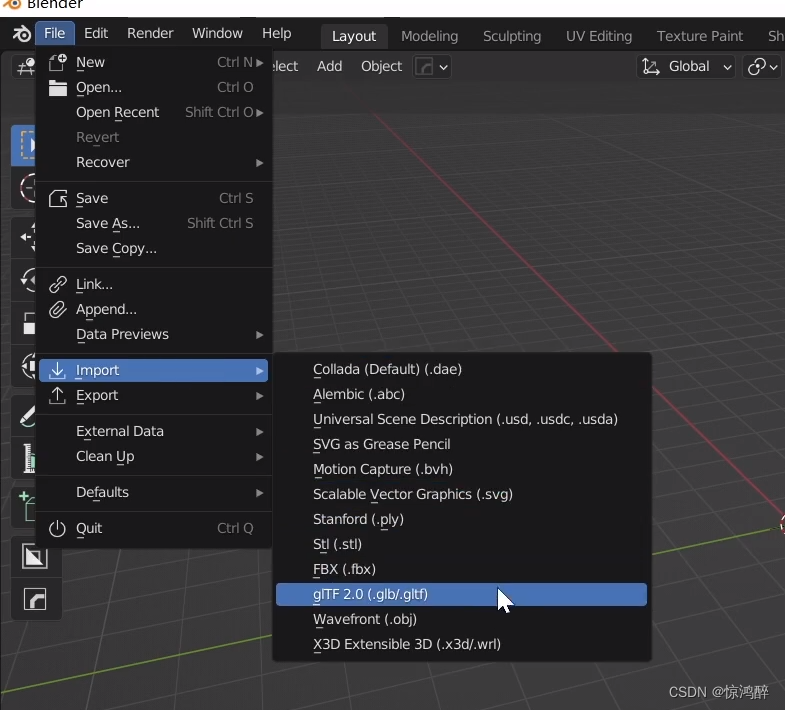Import glTF 2.0 (.glb/.gltf) file
Screen dimensions: 785x710
click(x=461, y=595)
